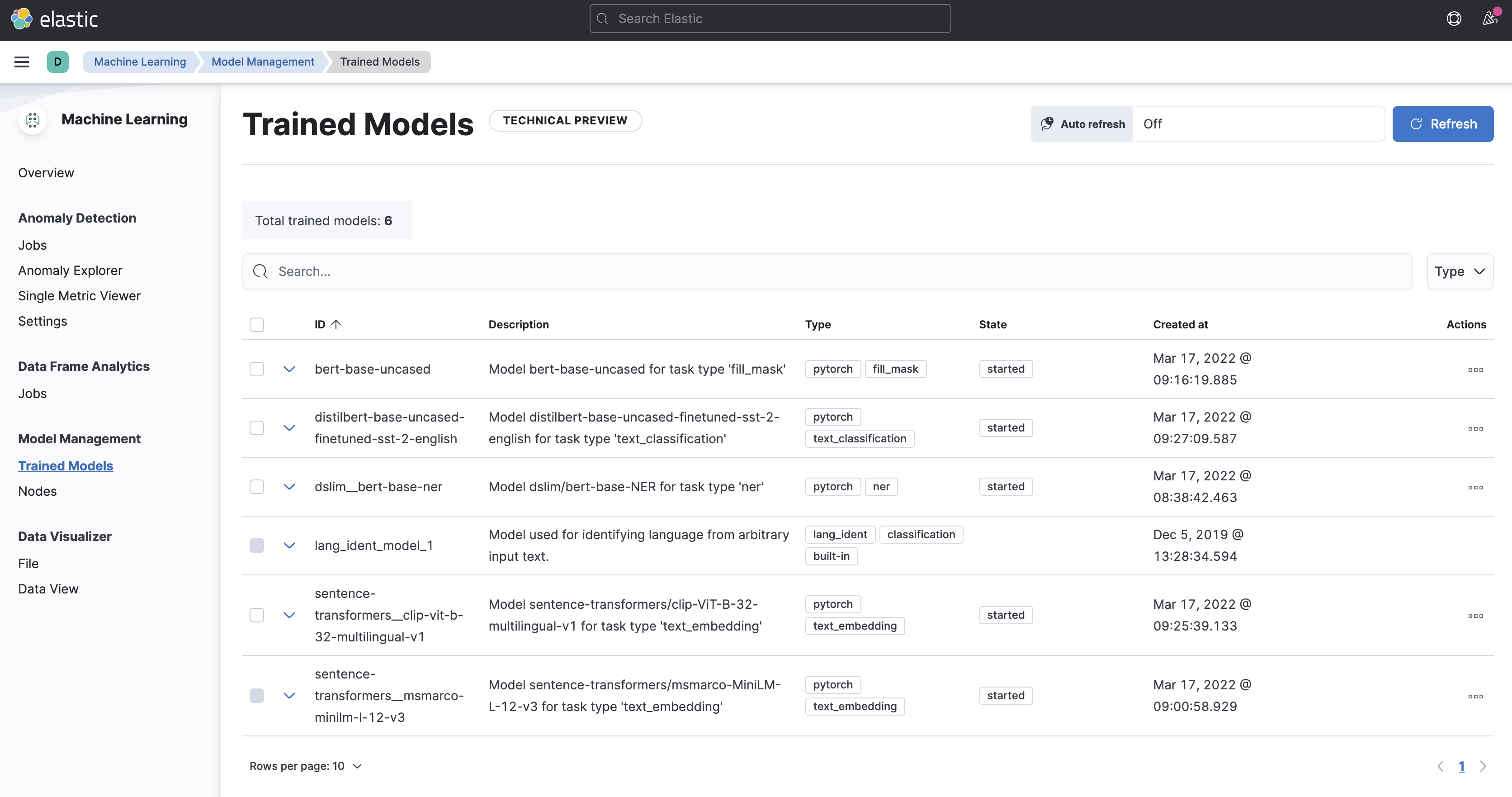Click the trained models Search field
The height and width of the screenshot is (797, 1512).
pos(827,271)
